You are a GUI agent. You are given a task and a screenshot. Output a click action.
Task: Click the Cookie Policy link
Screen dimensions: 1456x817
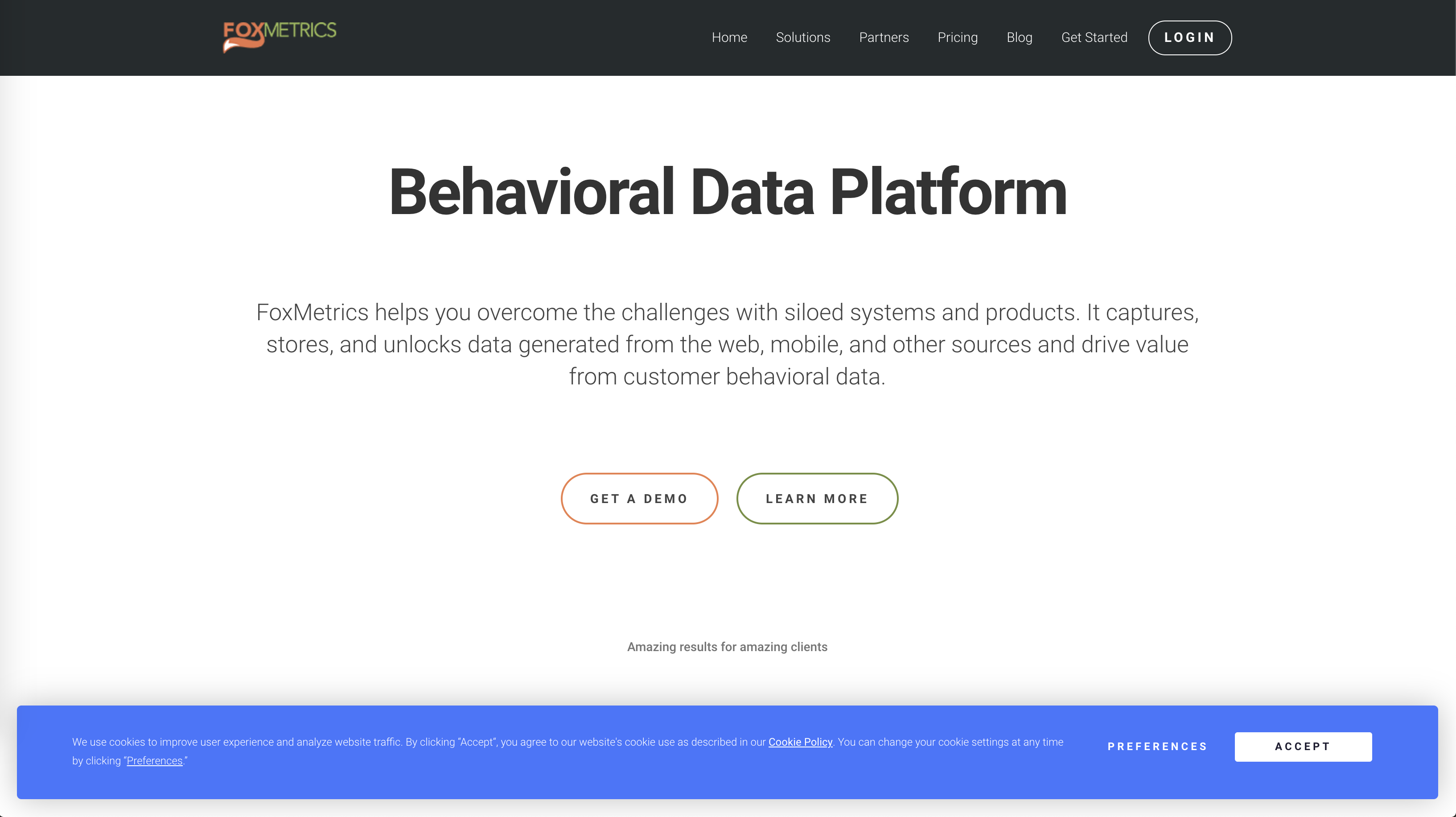[800, 742]
